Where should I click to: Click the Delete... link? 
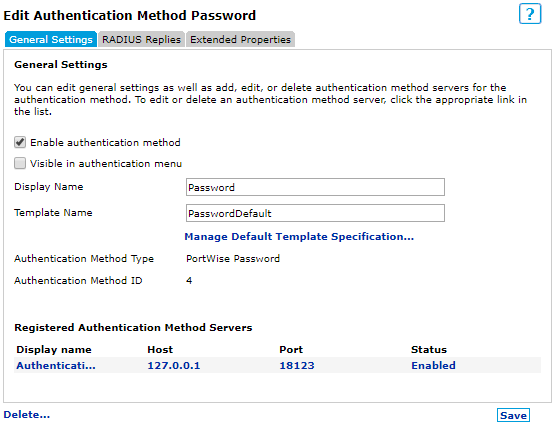pos(27,415)
